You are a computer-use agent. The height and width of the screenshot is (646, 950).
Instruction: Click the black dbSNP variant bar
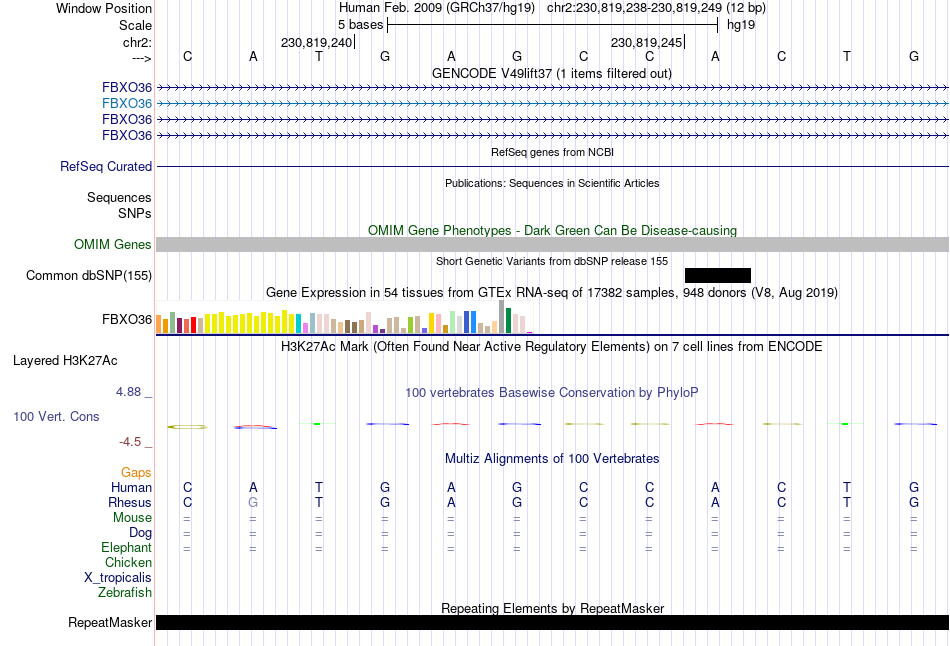(718, 276)
